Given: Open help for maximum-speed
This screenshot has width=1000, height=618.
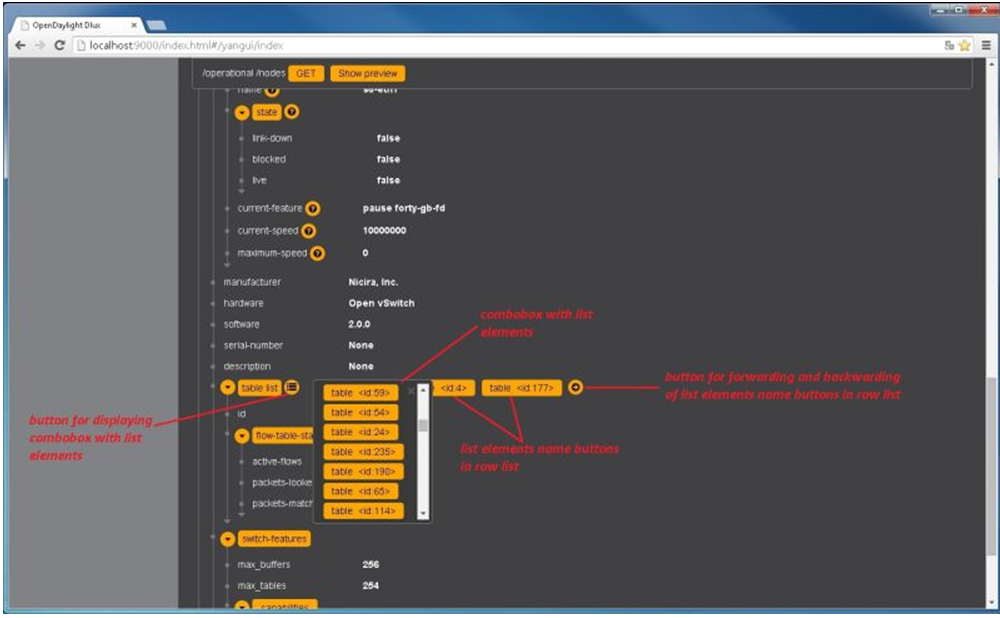Looking at the screenshot, I should pos(317,254).
